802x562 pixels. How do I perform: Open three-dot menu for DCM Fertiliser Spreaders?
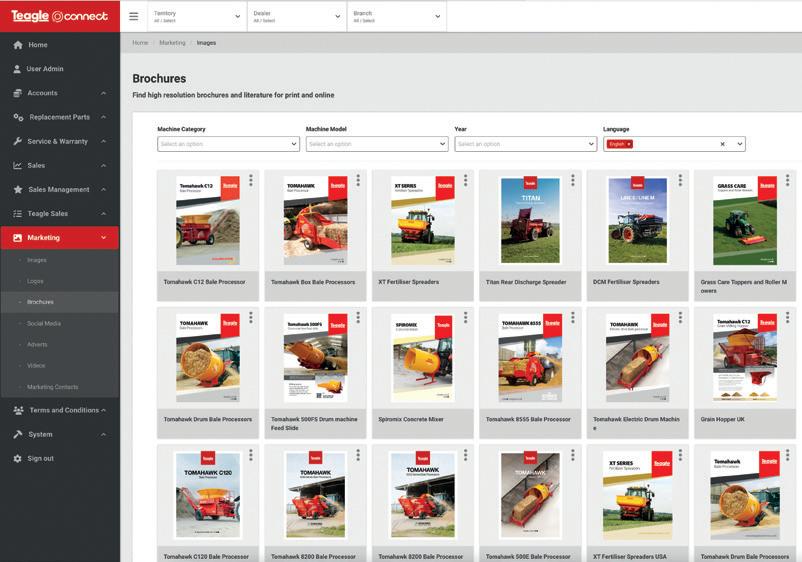[680, 180]
